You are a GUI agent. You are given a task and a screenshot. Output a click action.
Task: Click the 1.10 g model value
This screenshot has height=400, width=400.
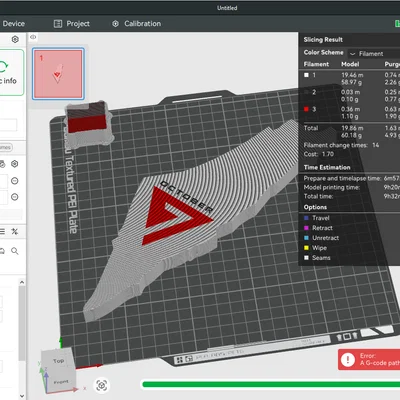(350, 116)
